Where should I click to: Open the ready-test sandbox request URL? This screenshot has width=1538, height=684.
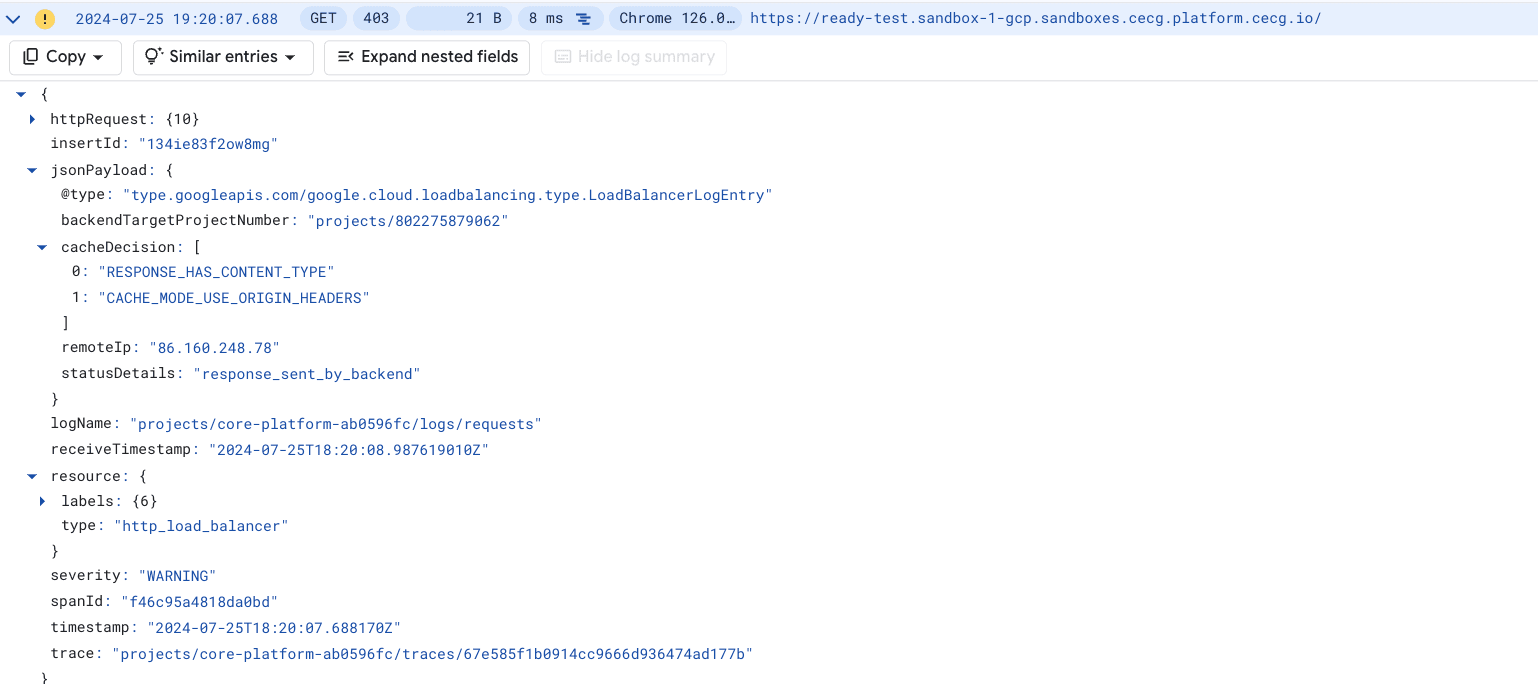pos(1034,17)
